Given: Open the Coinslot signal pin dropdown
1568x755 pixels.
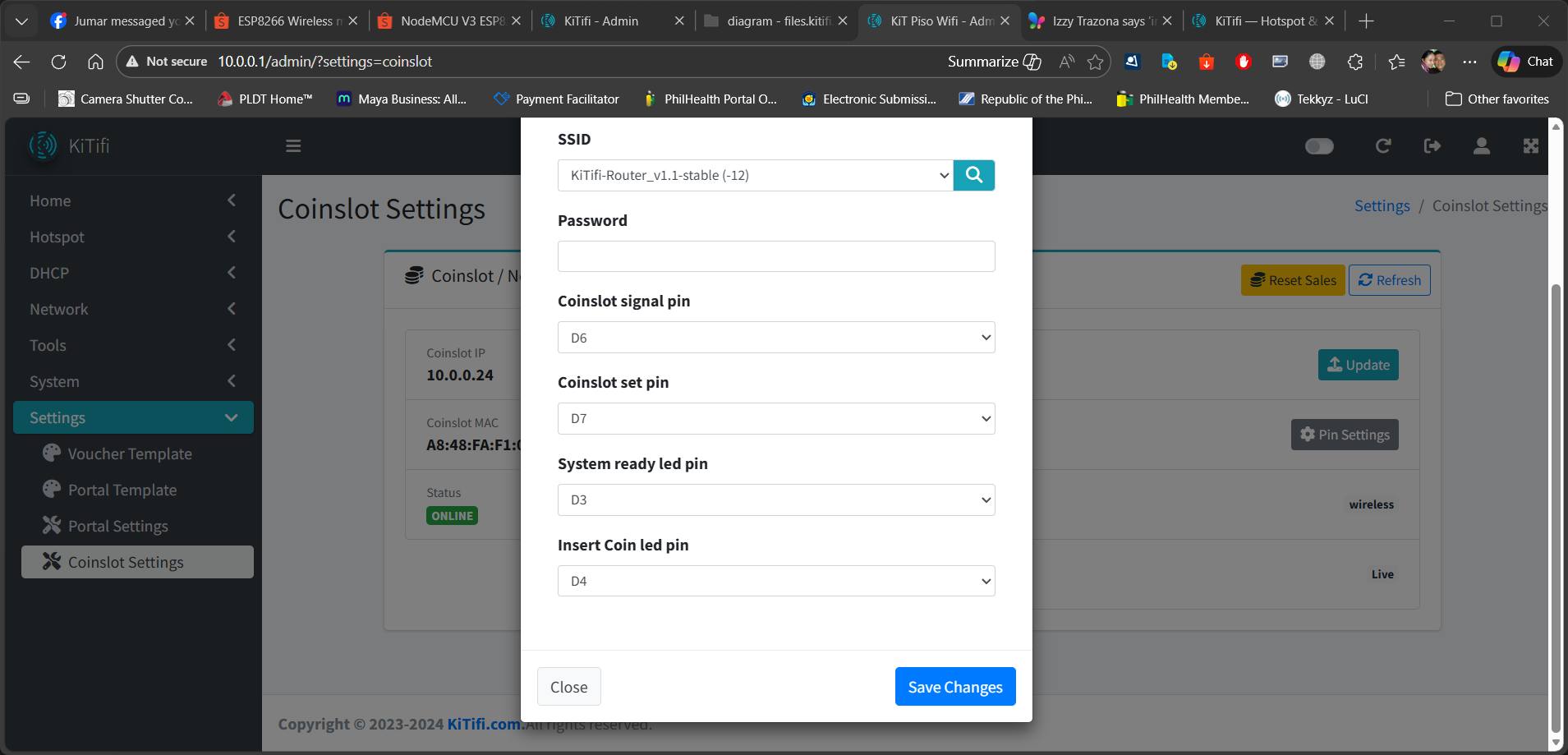Looking at the screenshot, I should click(x=776, y=338).
